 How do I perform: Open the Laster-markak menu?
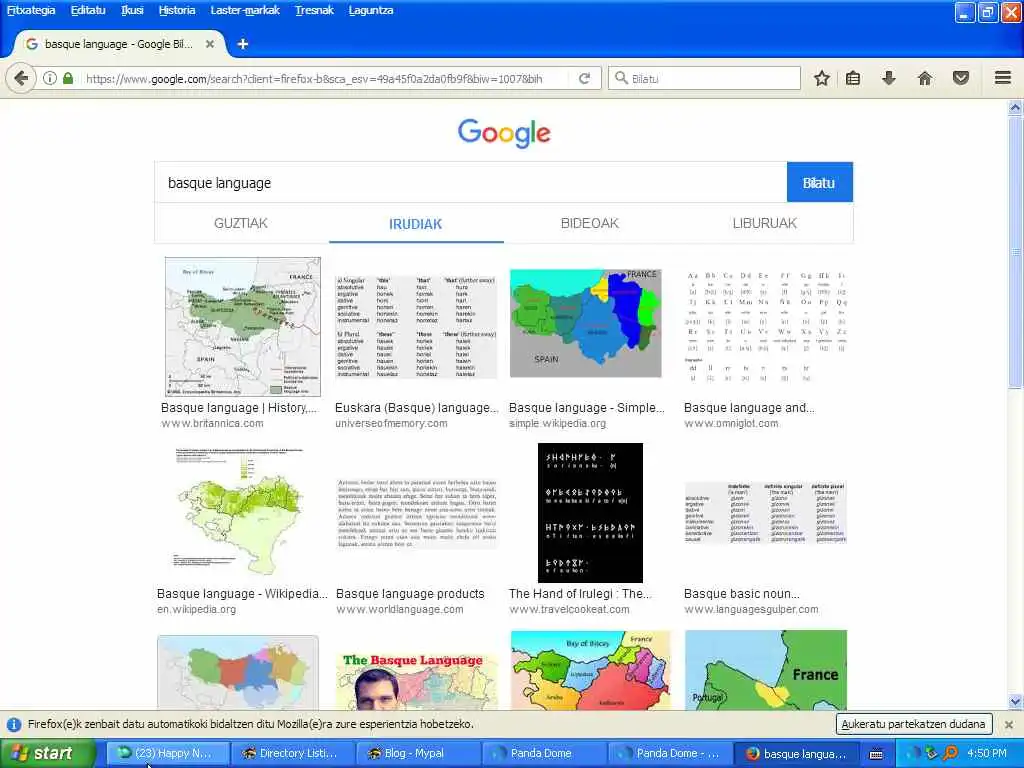tap(245, 10)
